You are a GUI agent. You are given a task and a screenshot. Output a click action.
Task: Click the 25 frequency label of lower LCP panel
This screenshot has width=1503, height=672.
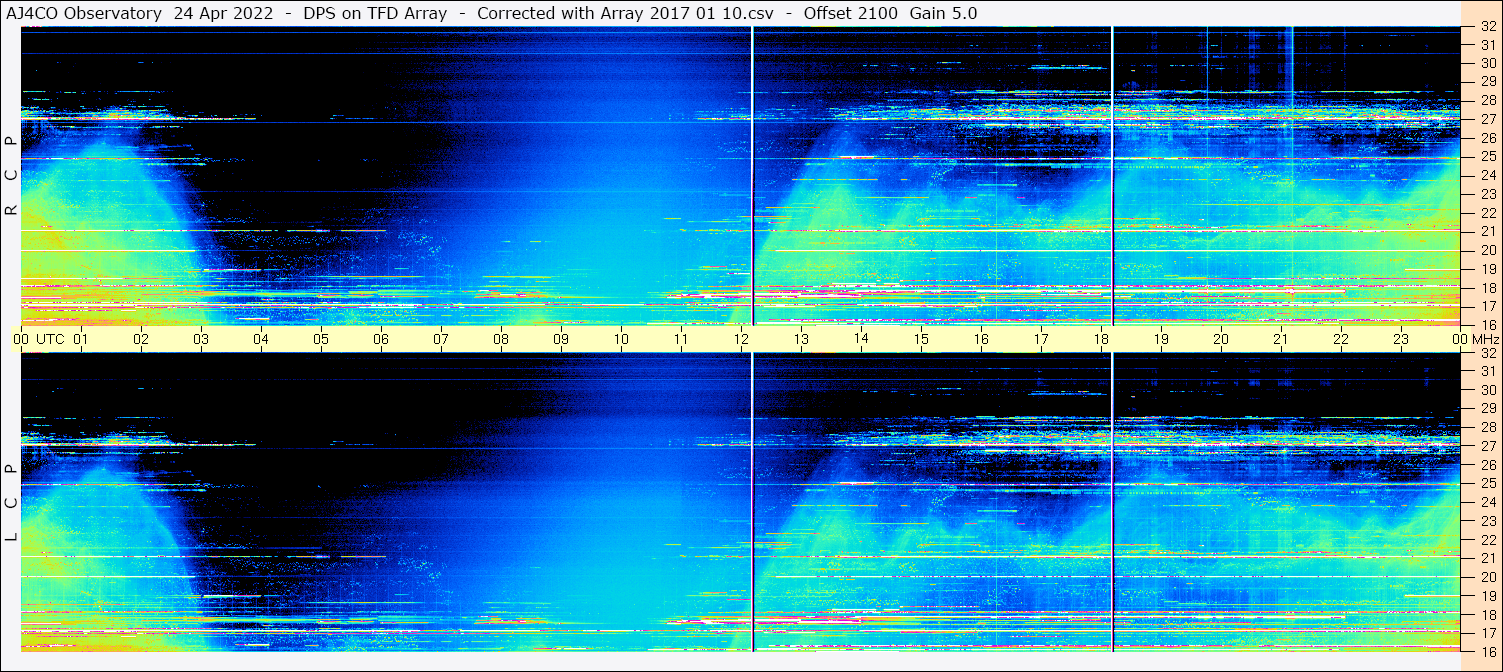pyautogui.click(x=1488, y=483)
